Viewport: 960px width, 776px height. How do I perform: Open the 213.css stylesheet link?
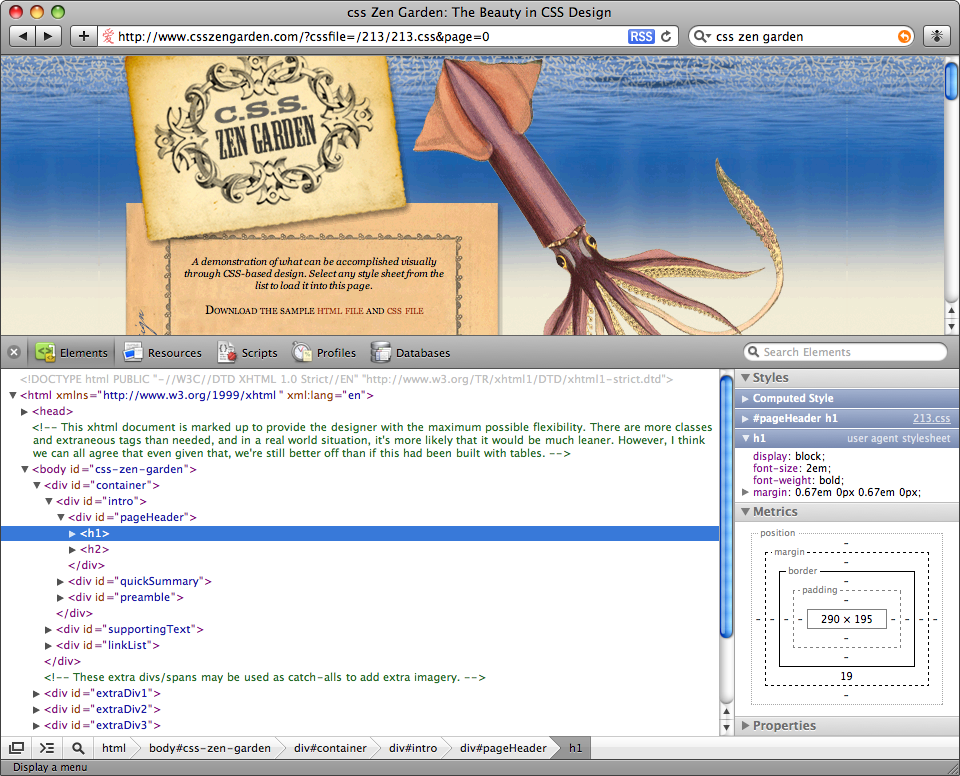pyautogui.click(x=931, y=418)
